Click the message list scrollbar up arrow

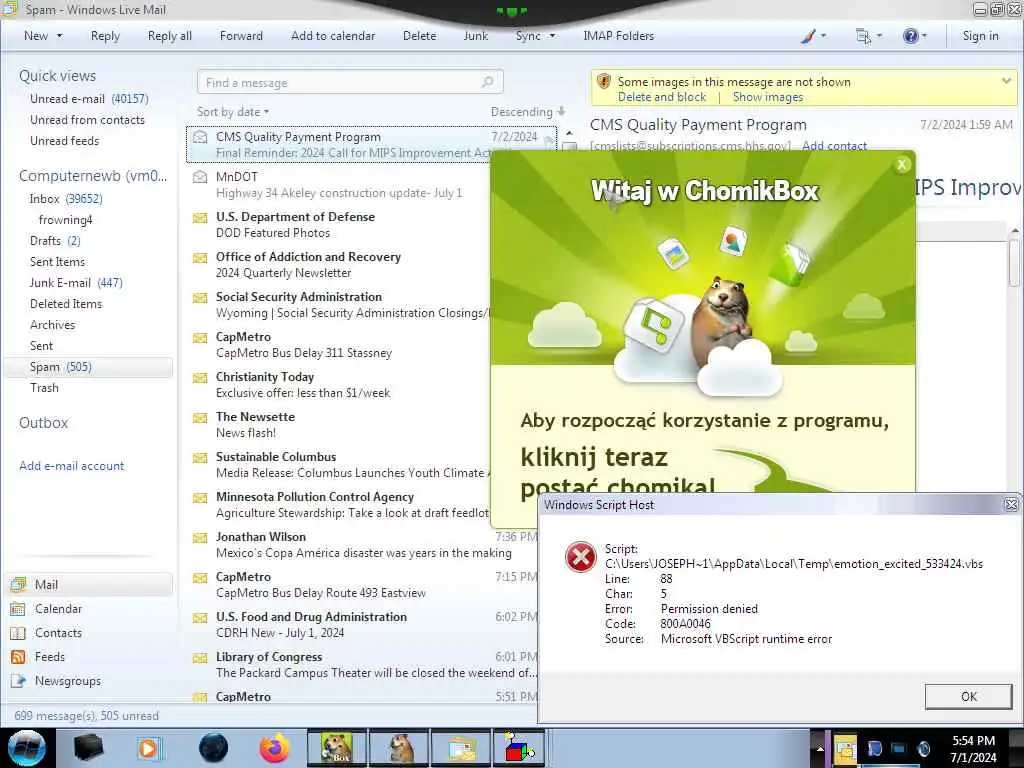(569, 133)
